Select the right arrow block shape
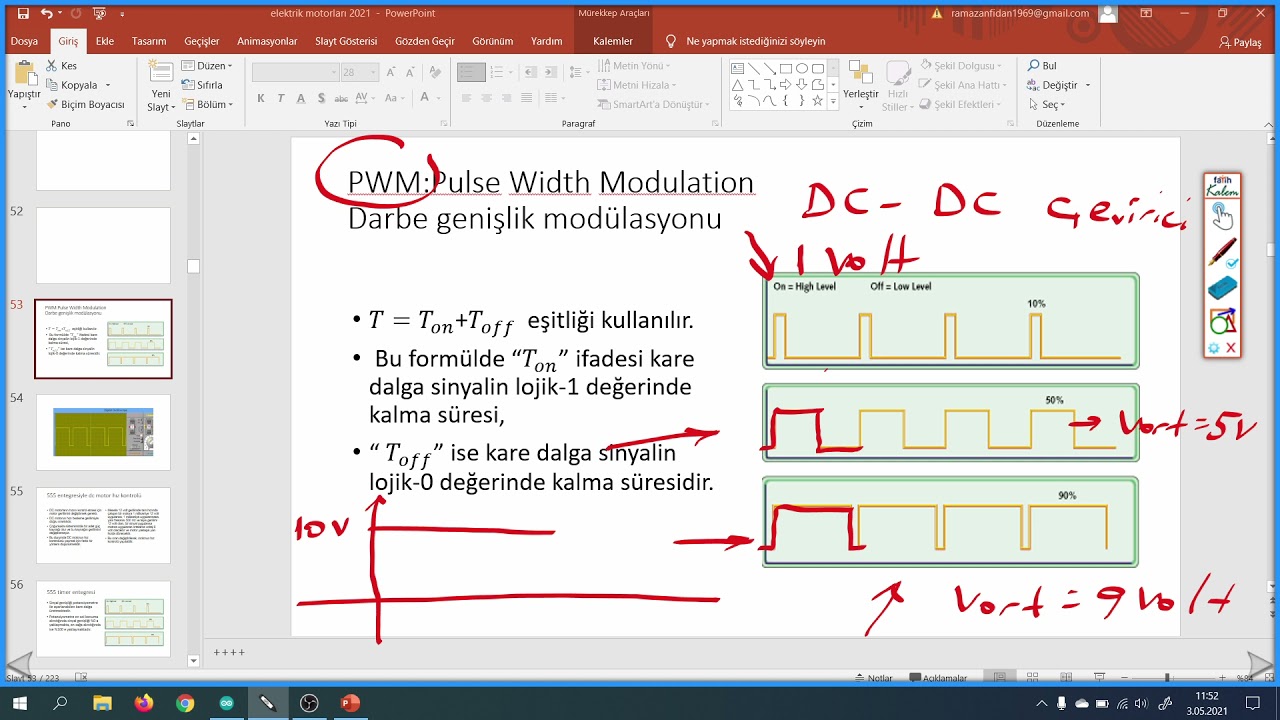The width and height of the screenshot is (1280, 720). click(x=786, y=85)
